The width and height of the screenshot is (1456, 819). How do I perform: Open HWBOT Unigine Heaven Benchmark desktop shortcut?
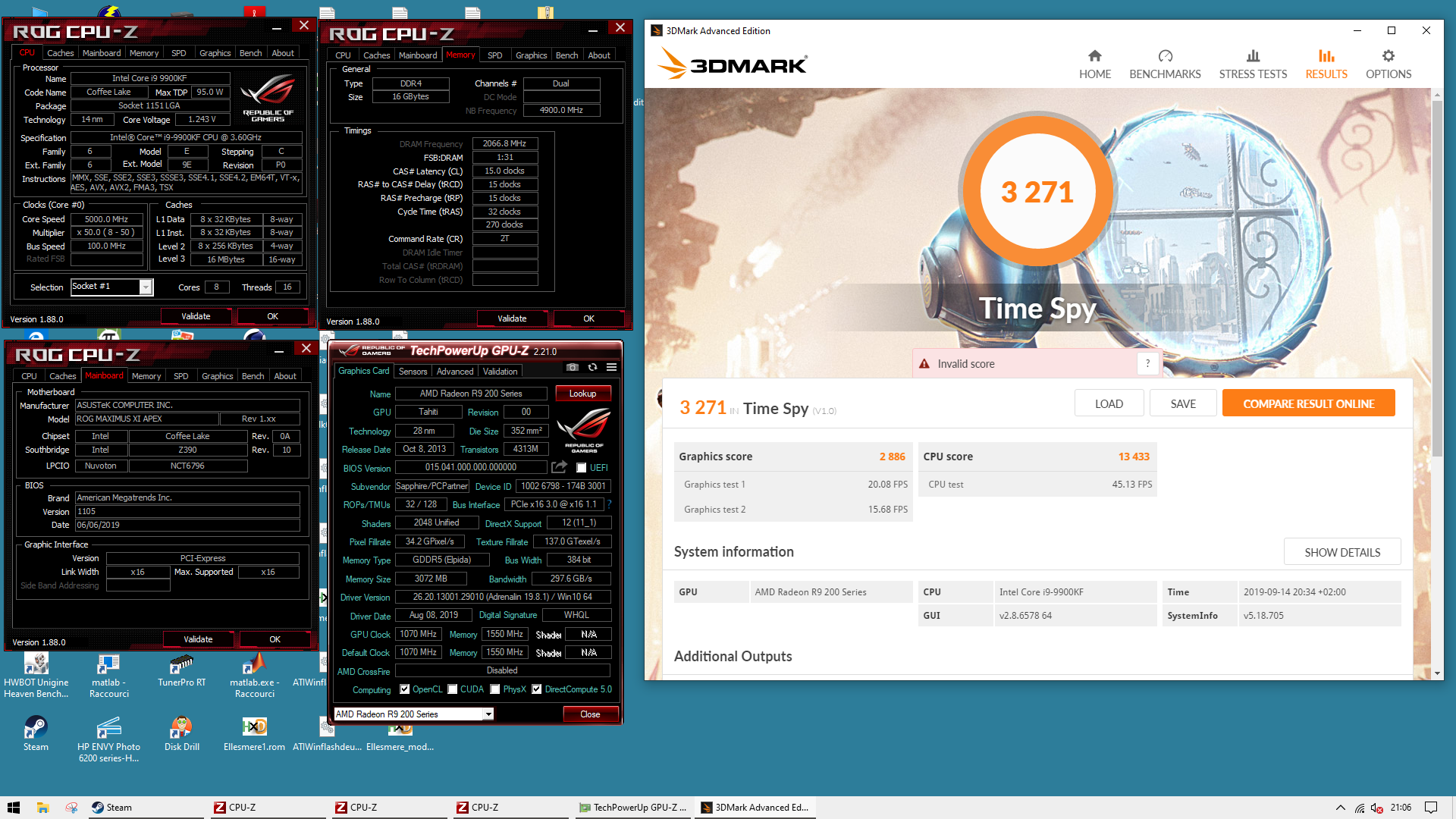[36, 675]
